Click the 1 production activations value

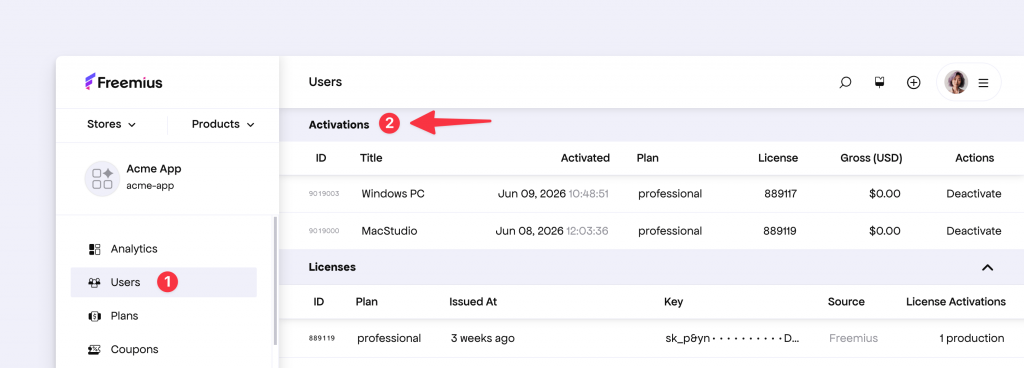coord(972,339)
